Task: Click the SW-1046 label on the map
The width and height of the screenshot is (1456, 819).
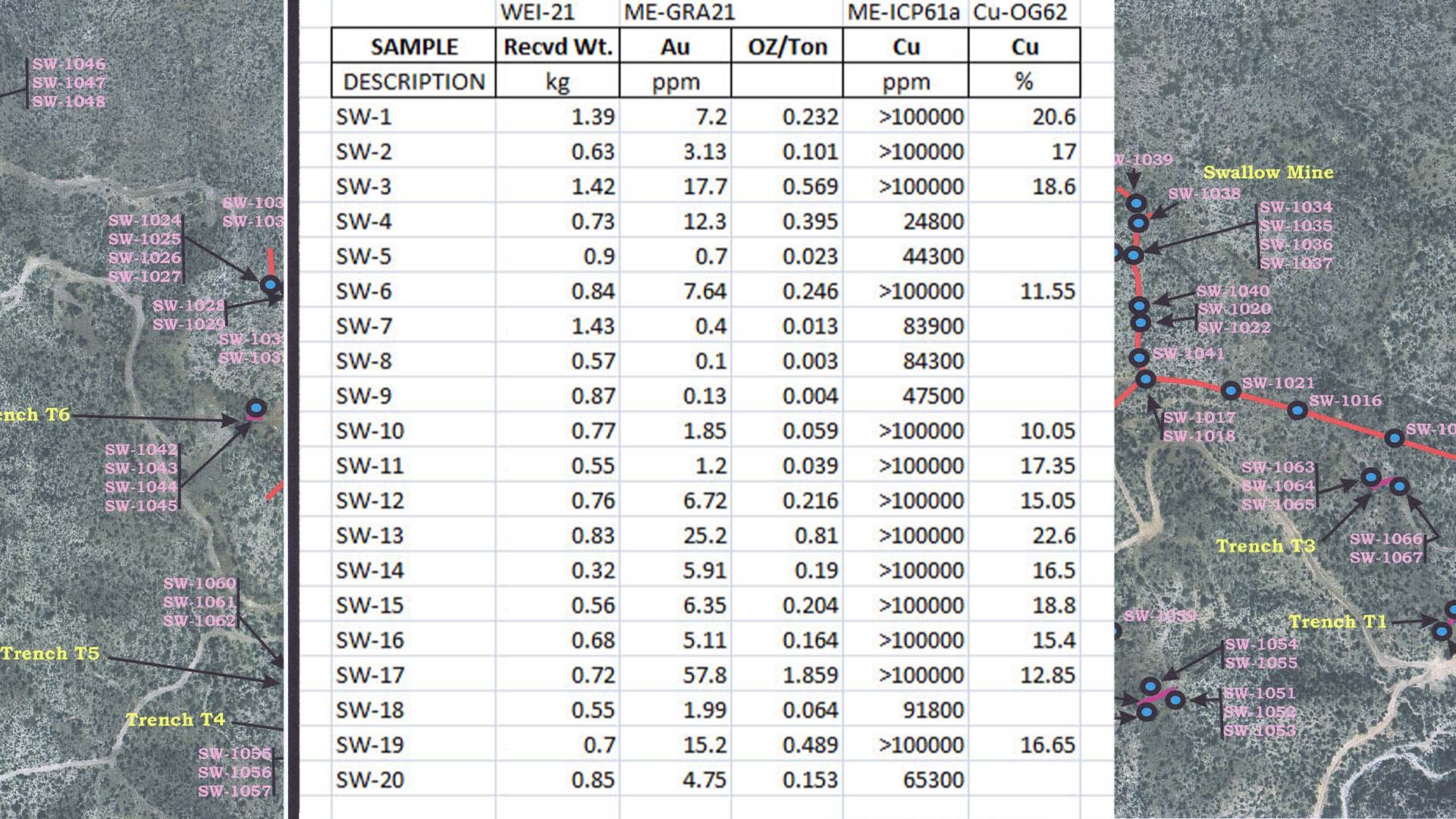Action: [x=69, y=64]
